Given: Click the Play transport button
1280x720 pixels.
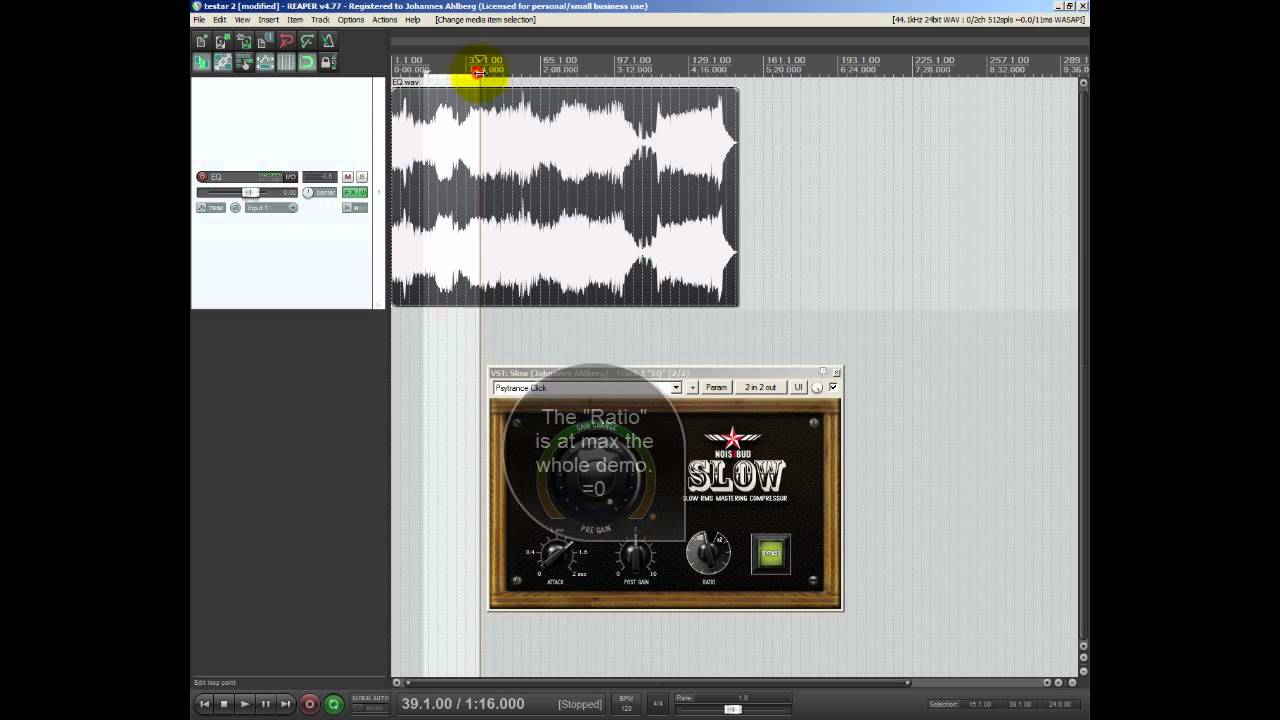Looking at the screenshot, I should [x=245, y=704].
